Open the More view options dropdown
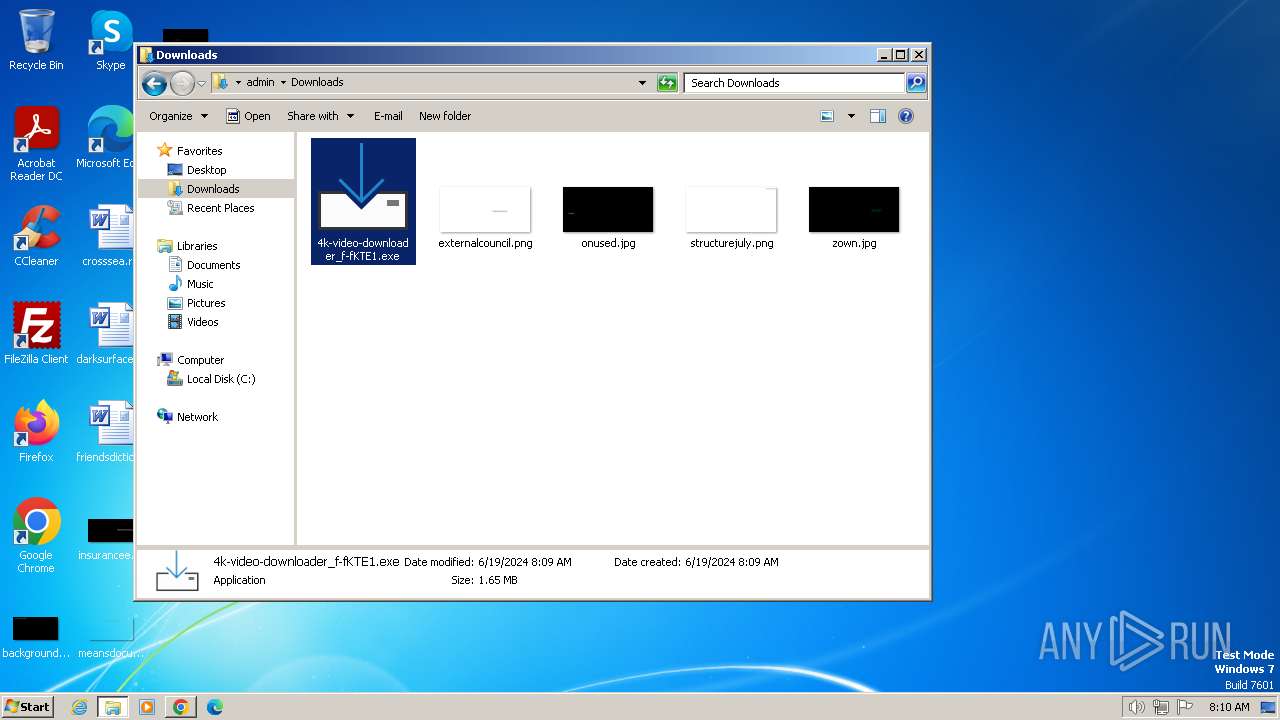1280x720 pixels. [851, 116]
